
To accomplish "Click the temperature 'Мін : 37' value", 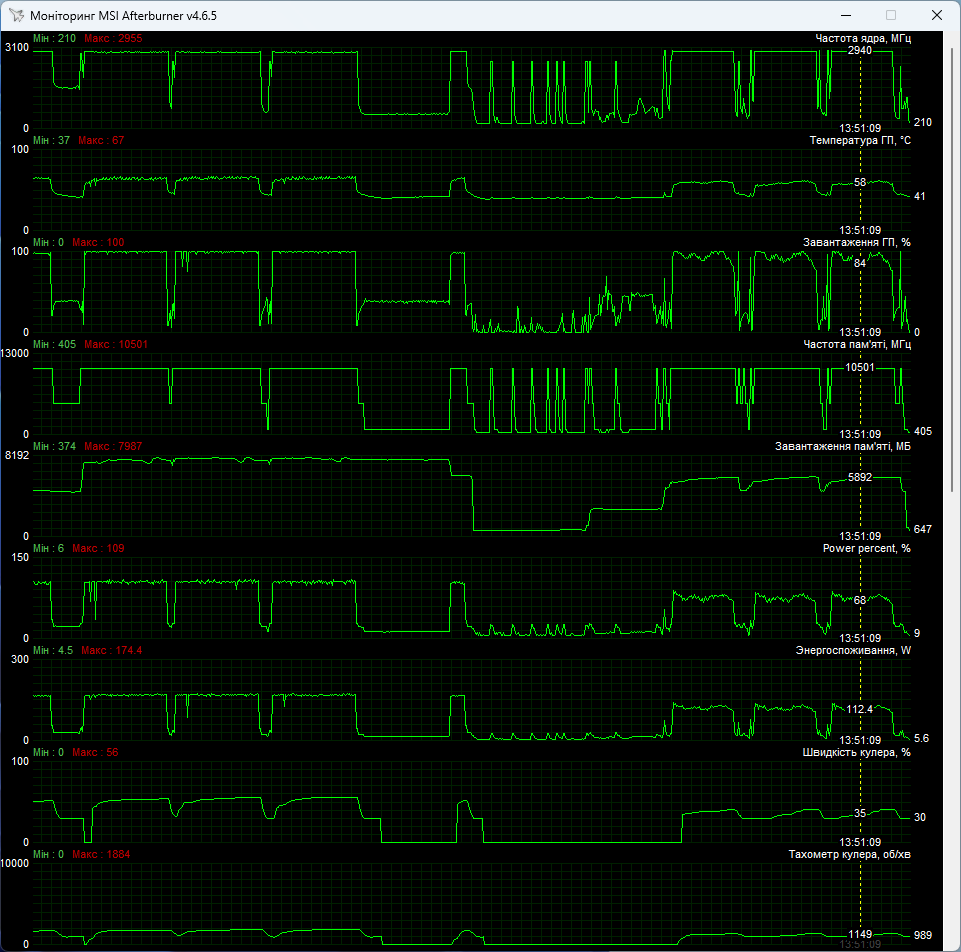I will pos(51,140).
